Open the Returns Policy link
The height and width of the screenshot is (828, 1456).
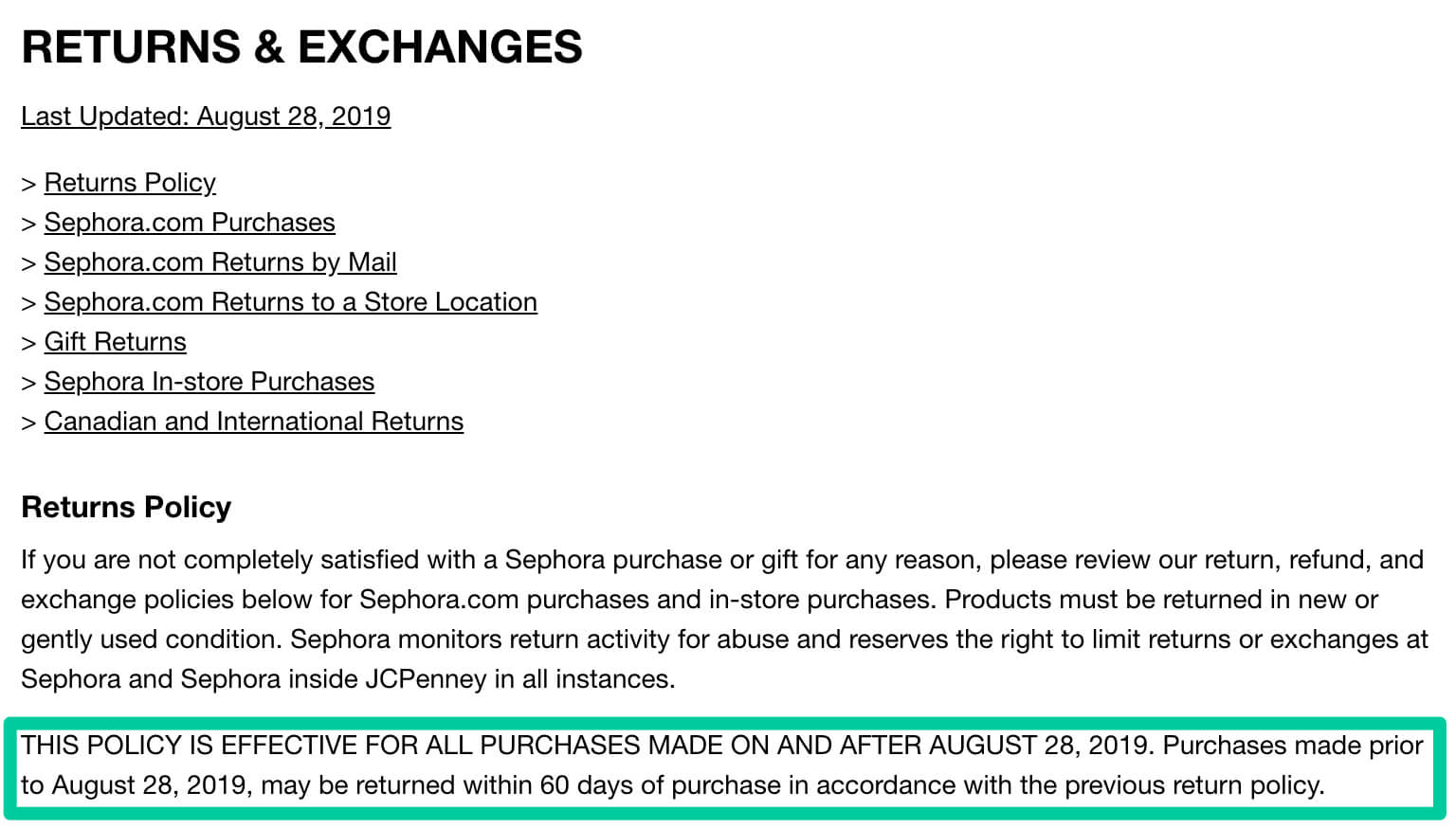(130, 182)
